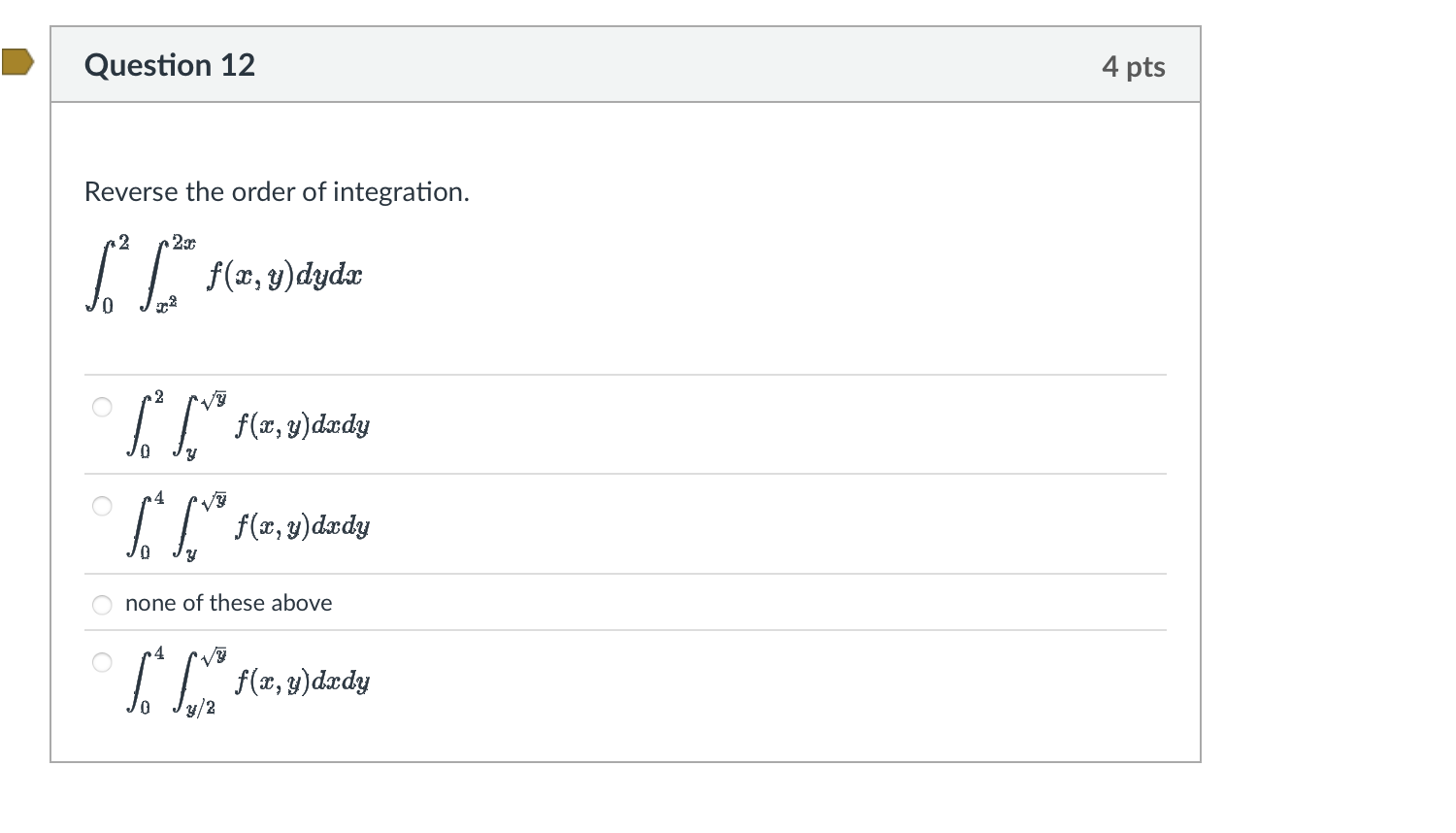Choose the answer radio with outer limits 0 to 2
This screenshot has height=833, width=1456.
click(102, 407)
